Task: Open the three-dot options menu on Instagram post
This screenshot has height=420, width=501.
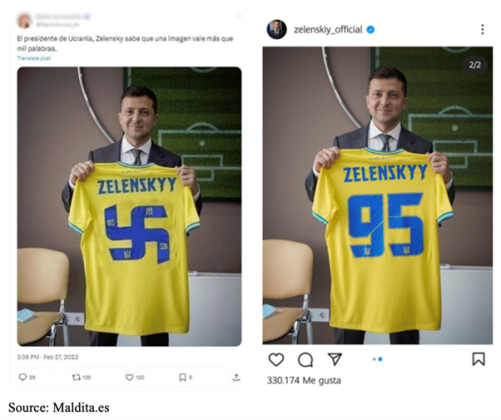Action: point(482,29)
